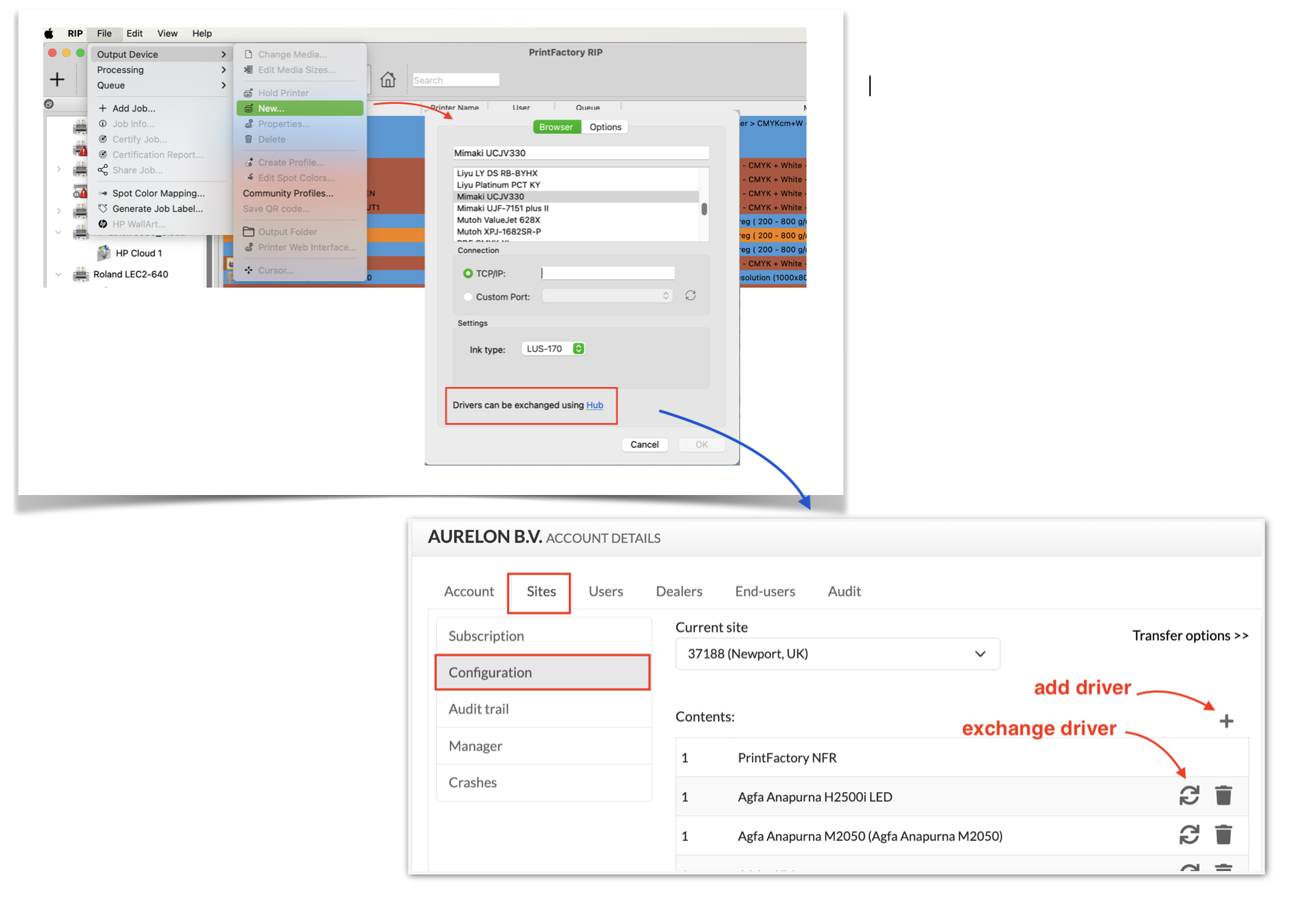The height and width of the screenshot is (924, 1304).
Task: Delete the Agfa Anapurna H2500i LED driver
Action: [1224, 795]
